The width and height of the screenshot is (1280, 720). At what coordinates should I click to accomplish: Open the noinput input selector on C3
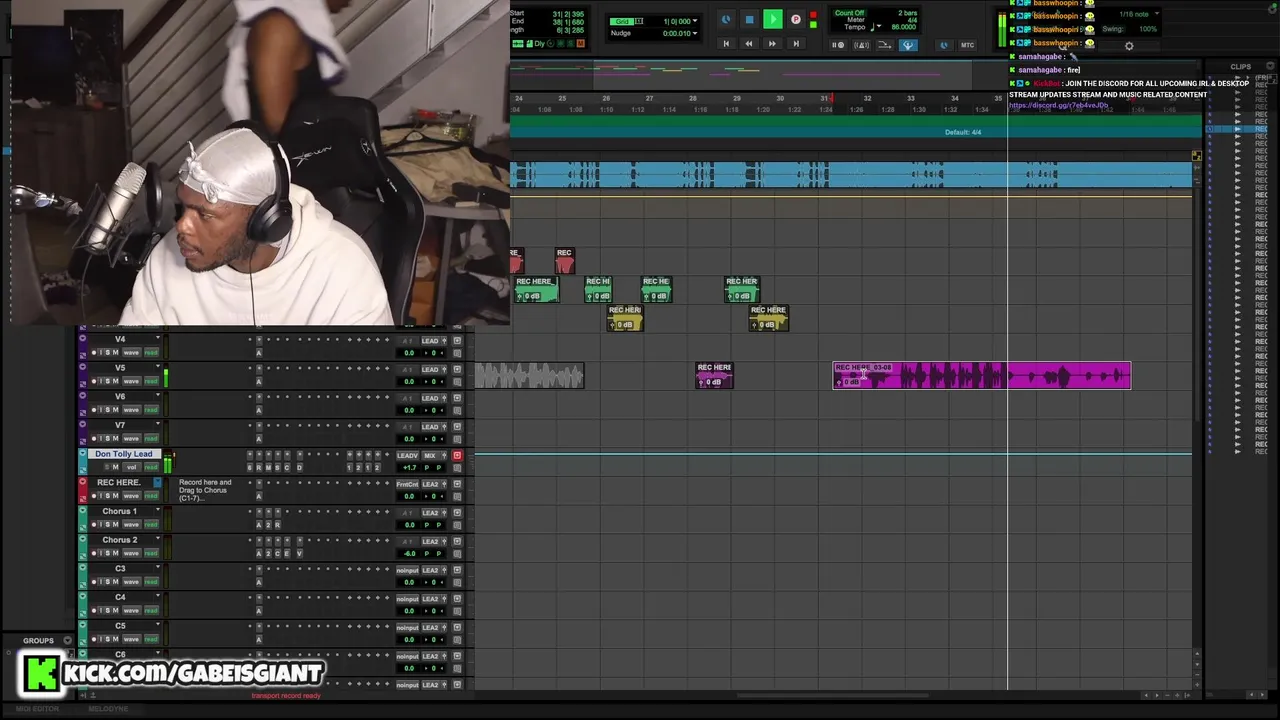point(407,570)
